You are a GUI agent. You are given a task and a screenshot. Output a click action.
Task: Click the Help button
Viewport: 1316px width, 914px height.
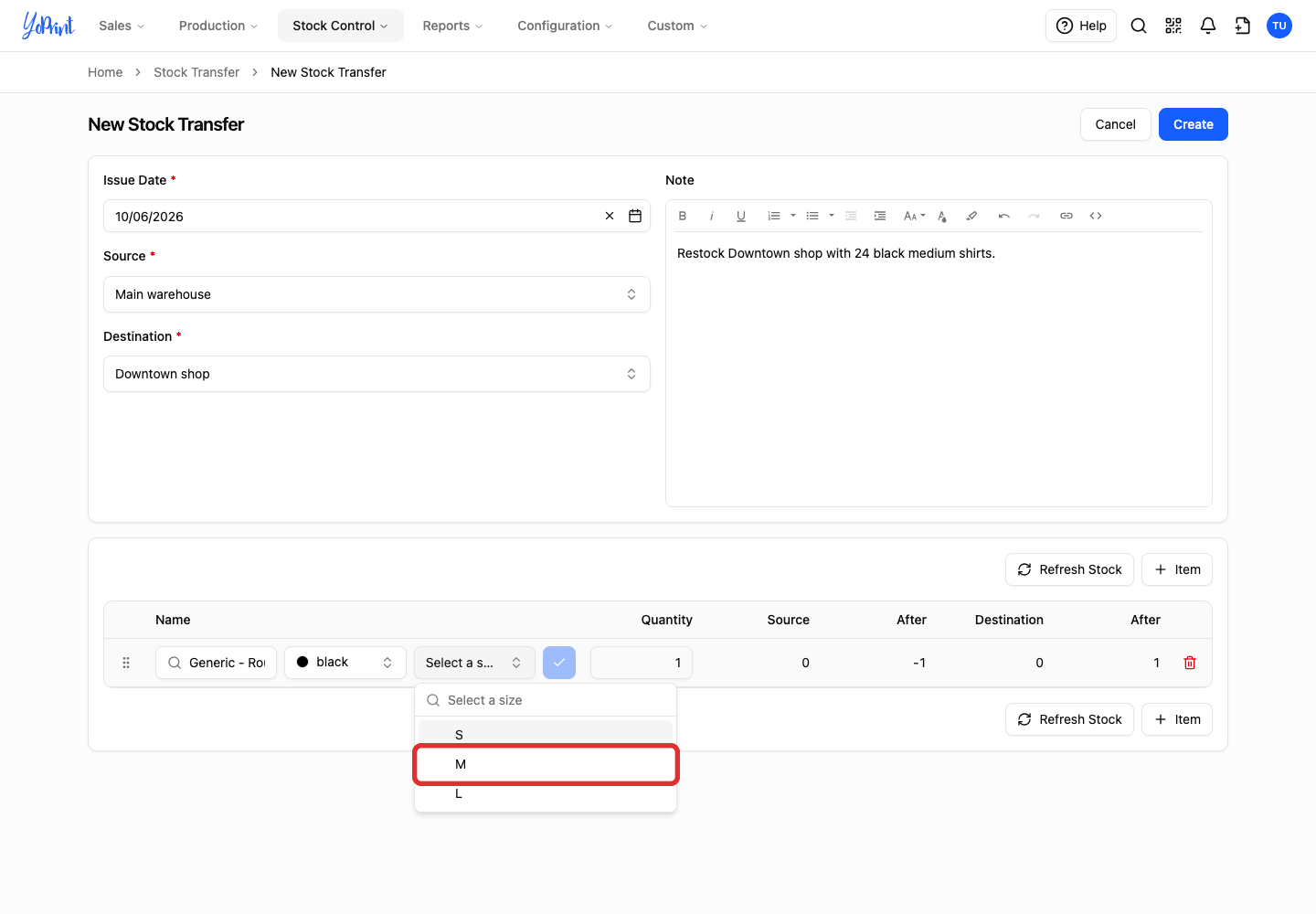[1081, 26]
